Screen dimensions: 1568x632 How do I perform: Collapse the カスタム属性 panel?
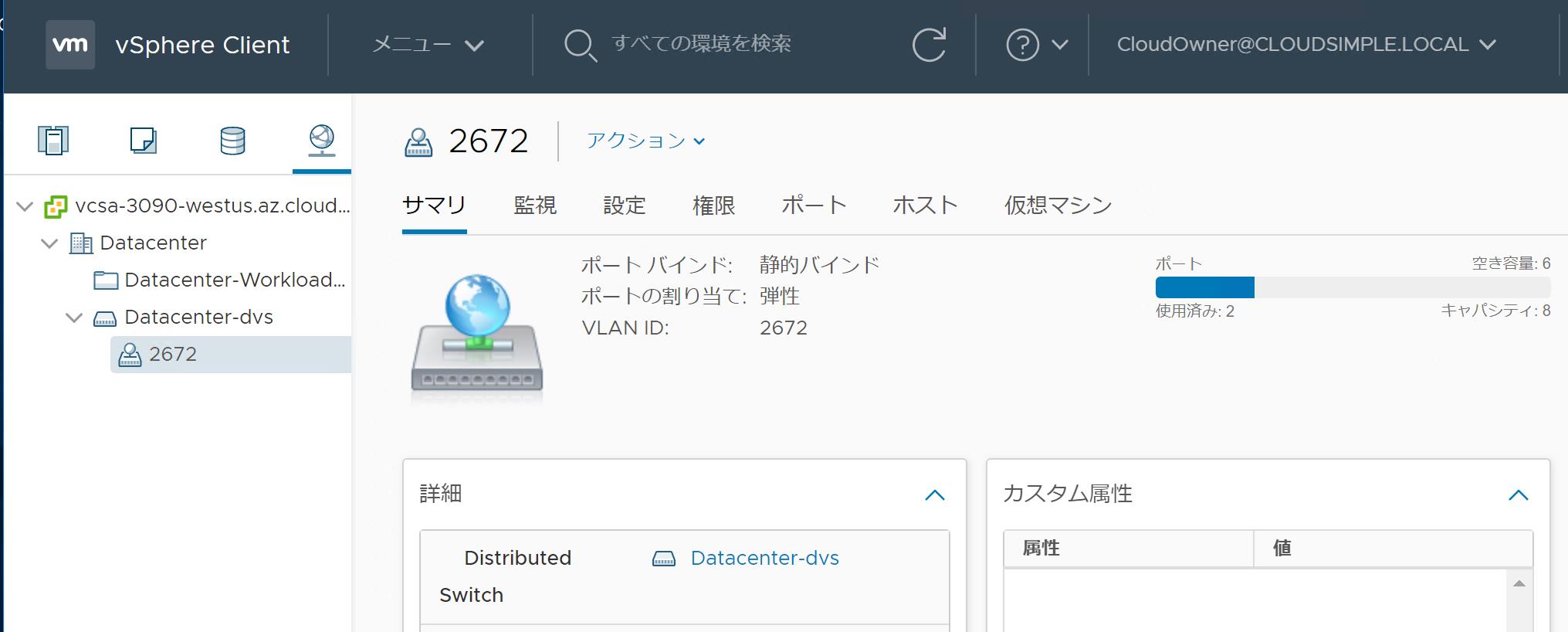[x=1519, y=494]
